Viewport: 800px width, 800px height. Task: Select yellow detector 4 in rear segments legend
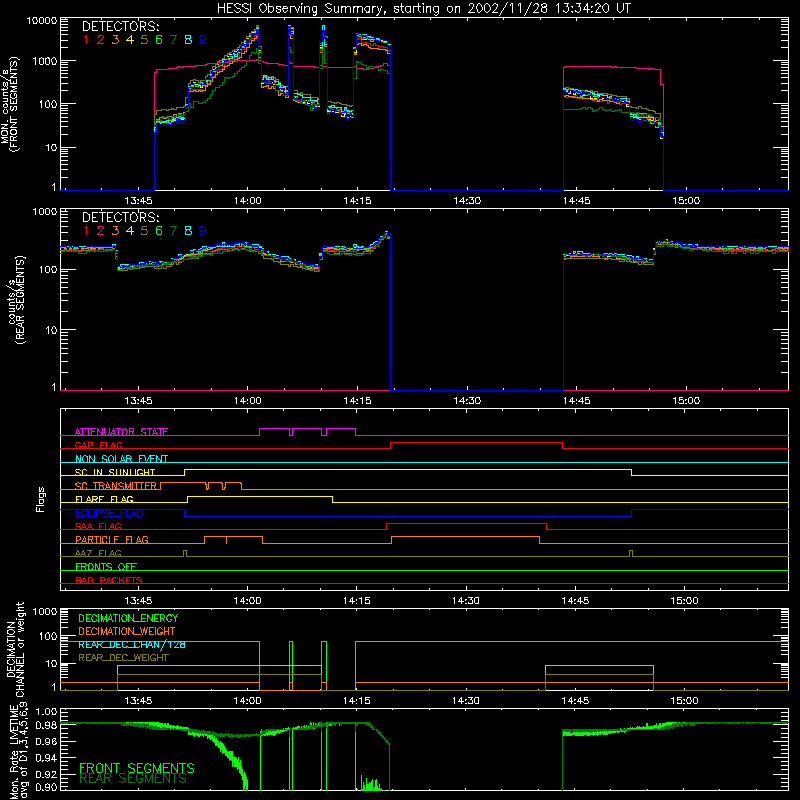click(130, 231)
